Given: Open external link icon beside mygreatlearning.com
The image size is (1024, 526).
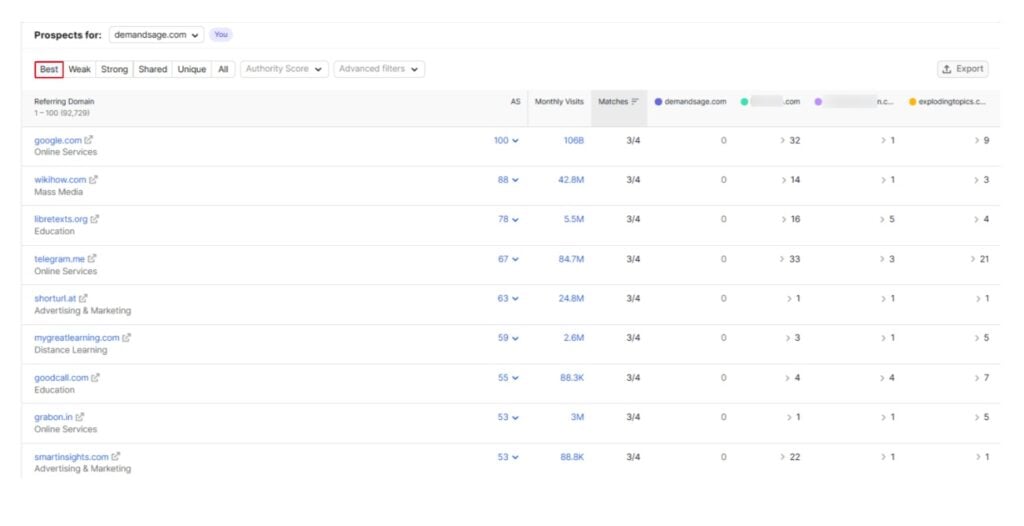Looking at the screenshot, I should [127, 338].
